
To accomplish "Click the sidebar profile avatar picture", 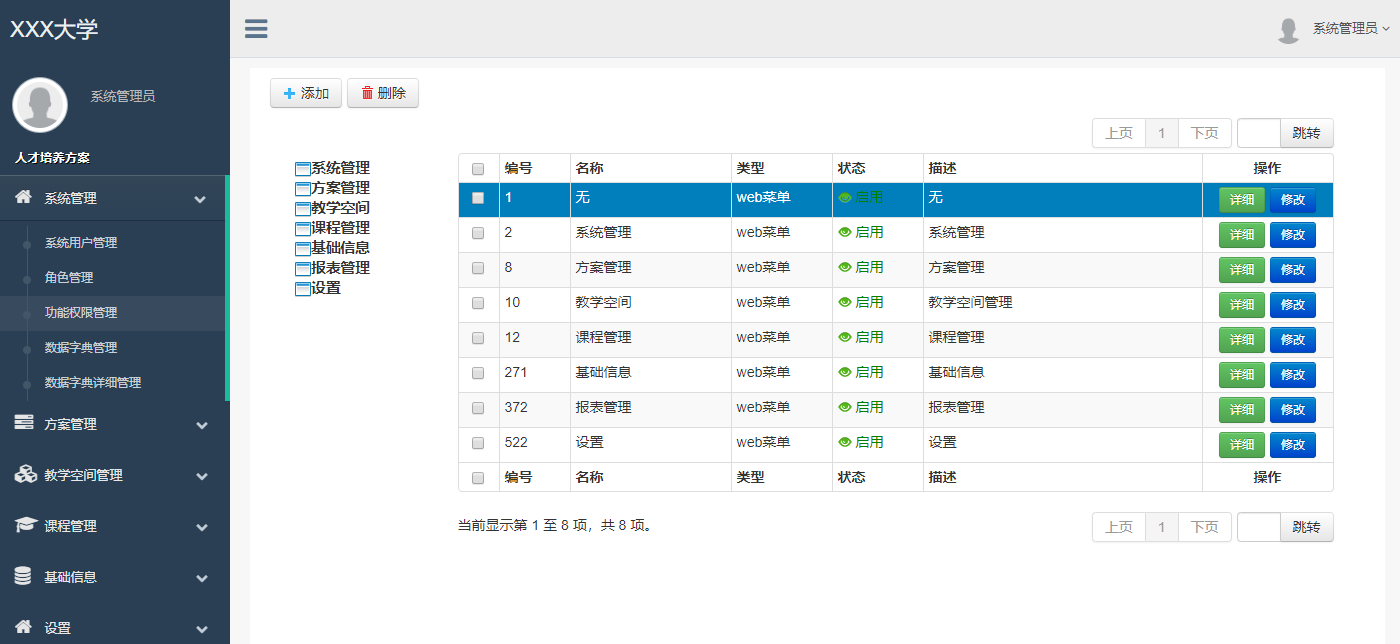I will pyautogui.click(x=40, y=105).
